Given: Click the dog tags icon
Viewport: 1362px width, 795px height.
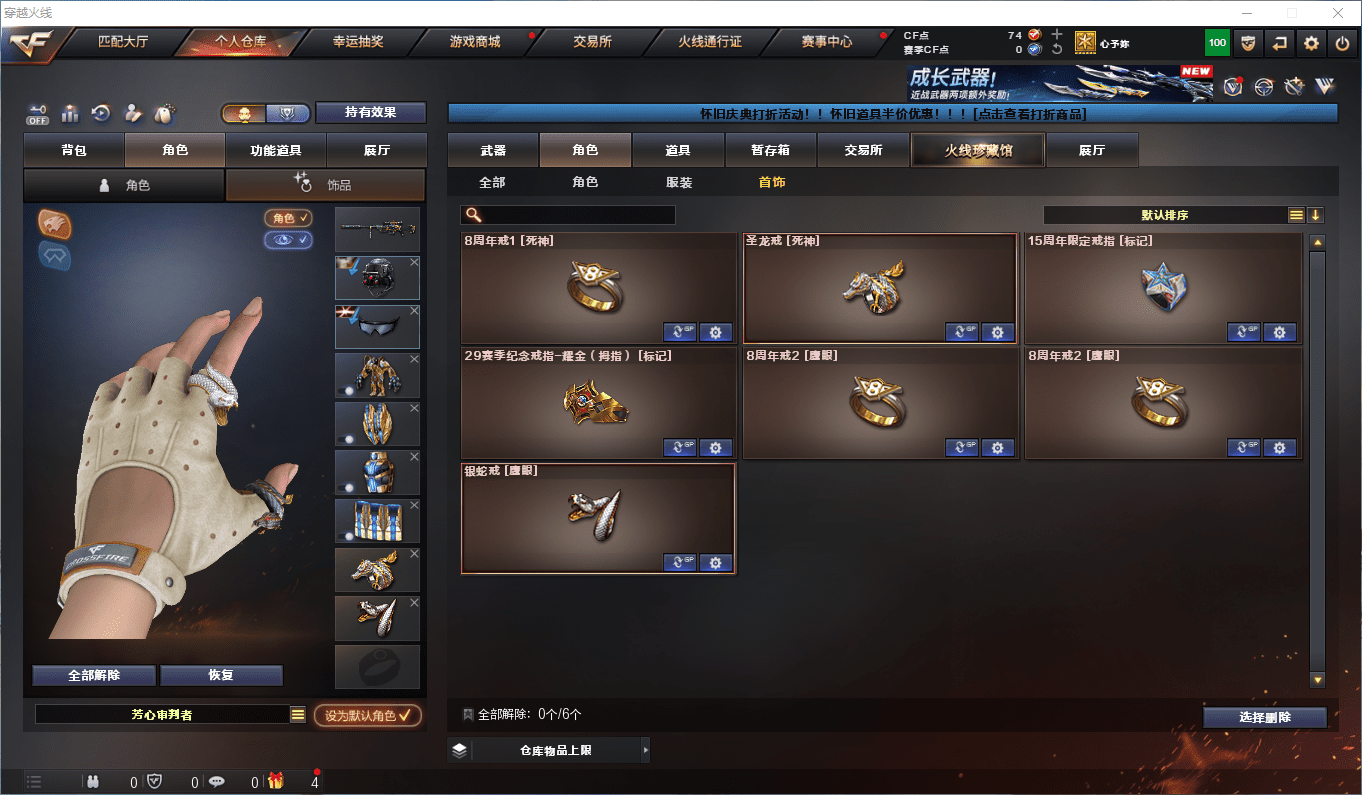Looking at the screenshot, I should click(163, 113).
